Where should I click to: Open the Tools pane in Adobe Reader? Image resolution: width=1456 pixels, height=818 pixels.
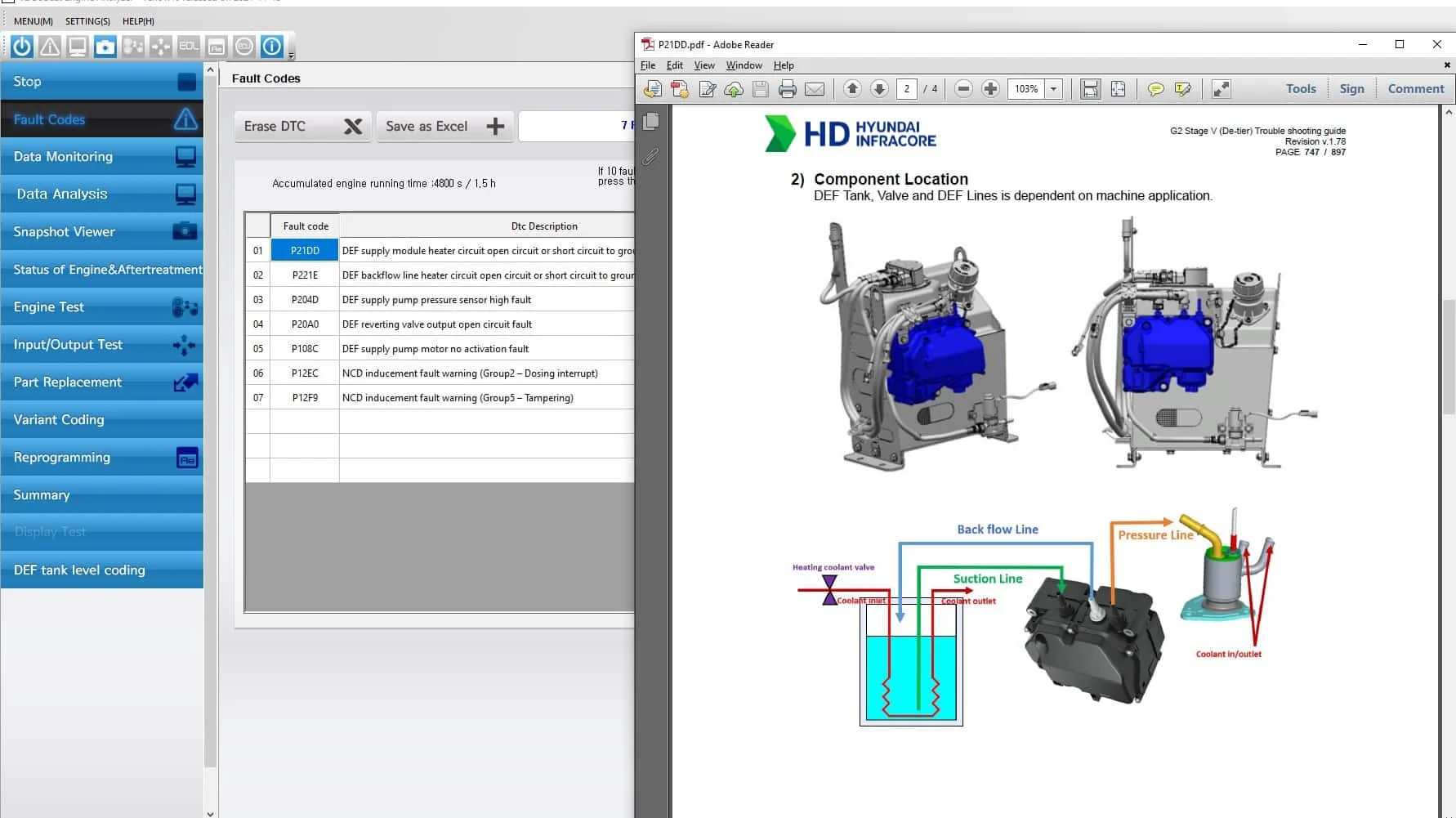(1300, 89)
